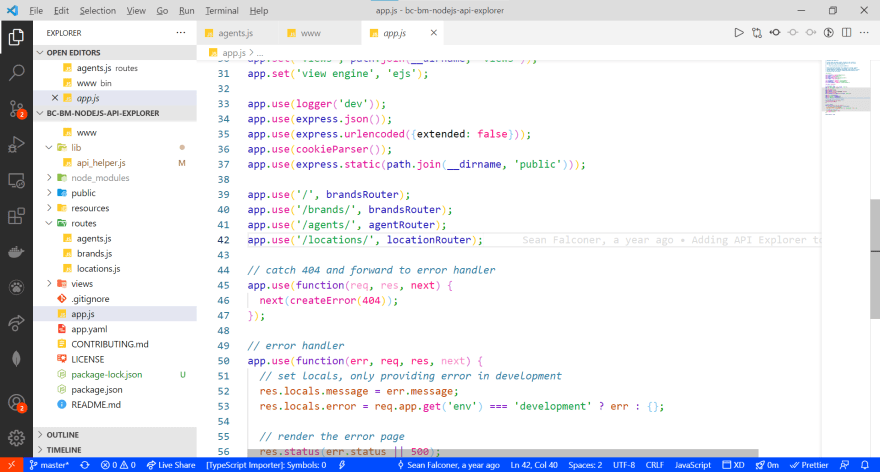The height and width of the screenshot is (472, 880).
Task: Click the Split Editor icon
Action: (x=846, y=33)
